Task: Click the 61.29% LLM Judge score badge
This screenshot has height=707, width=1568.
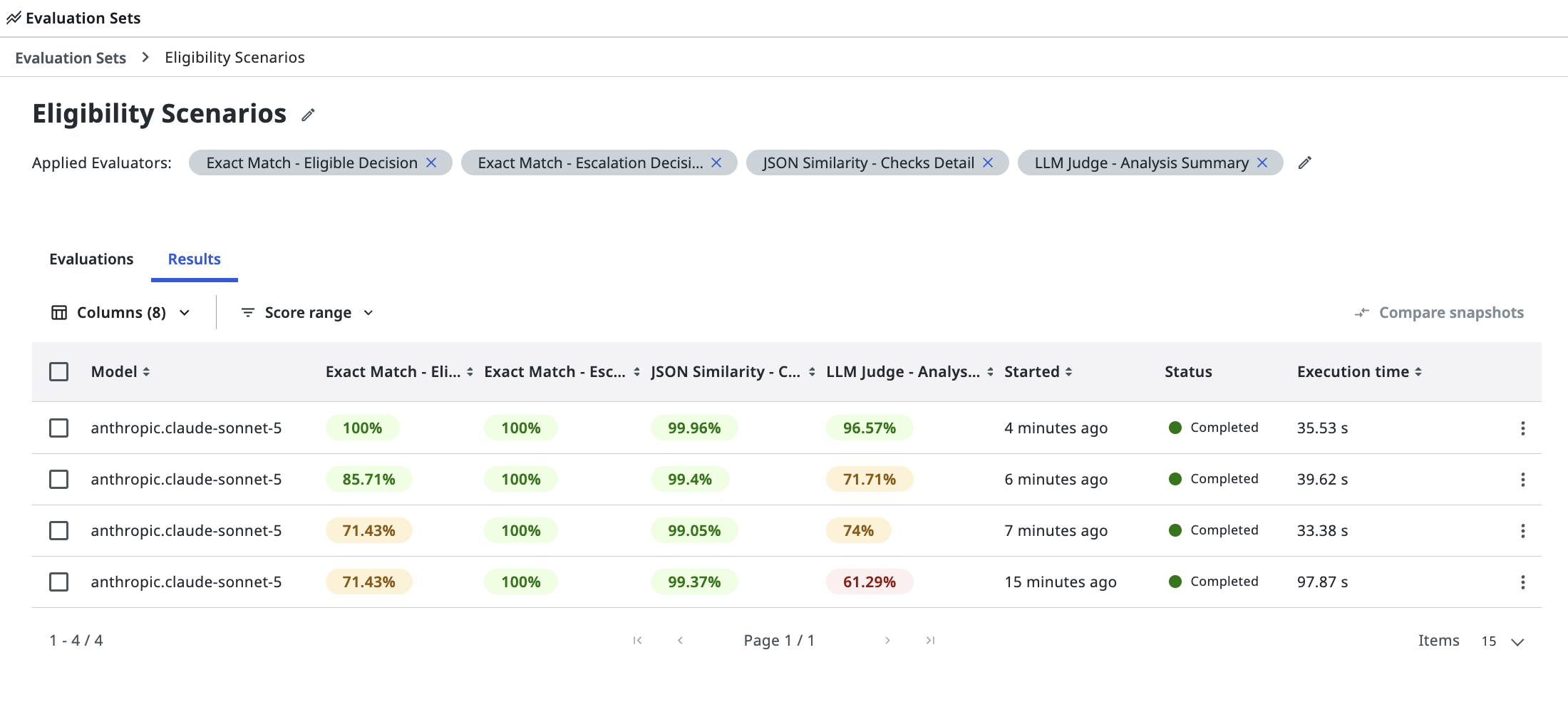Action: pyautogui.click(x=870, y=582)
